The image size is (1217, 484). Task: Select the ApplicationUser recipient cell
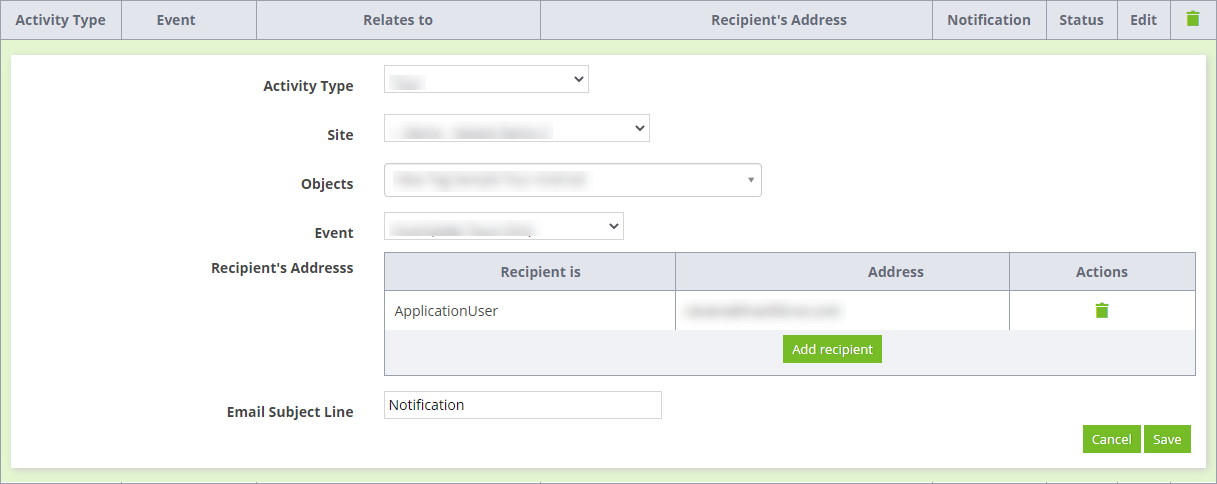tap(530, 311)
